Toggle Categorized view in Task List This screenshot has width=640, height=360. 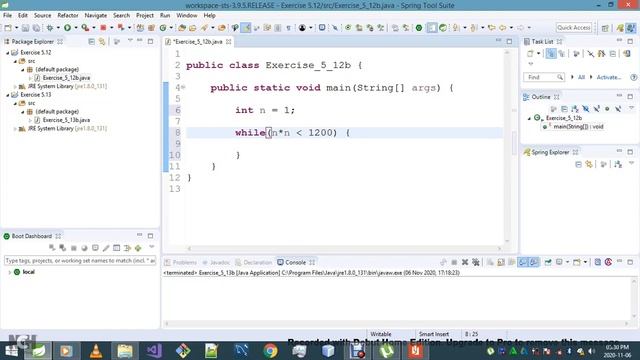[x=551, y=53]
